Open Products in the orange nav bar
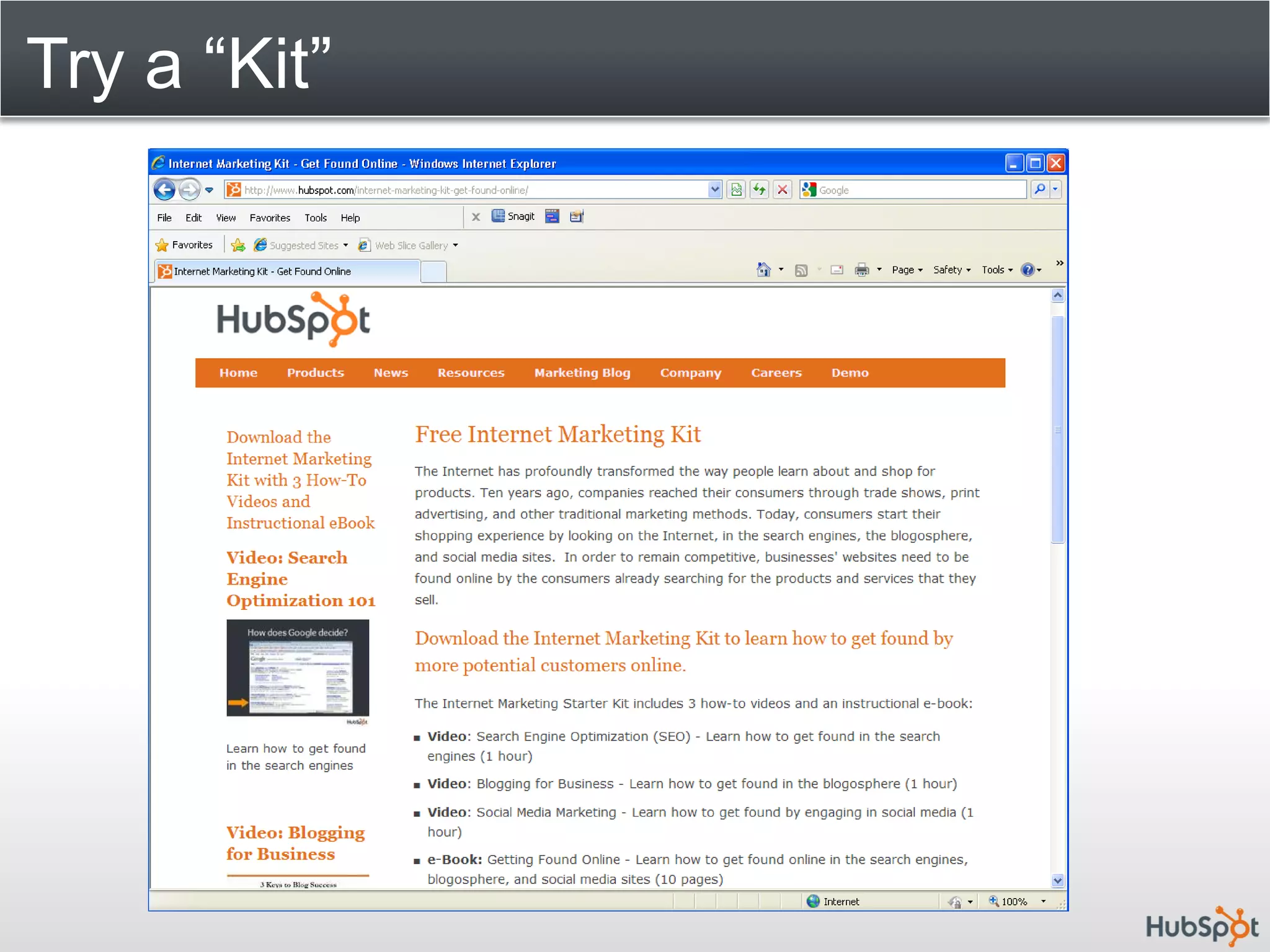Viewport: 1270px width, 952px height. pyautogui.click(x=315, y=372)
